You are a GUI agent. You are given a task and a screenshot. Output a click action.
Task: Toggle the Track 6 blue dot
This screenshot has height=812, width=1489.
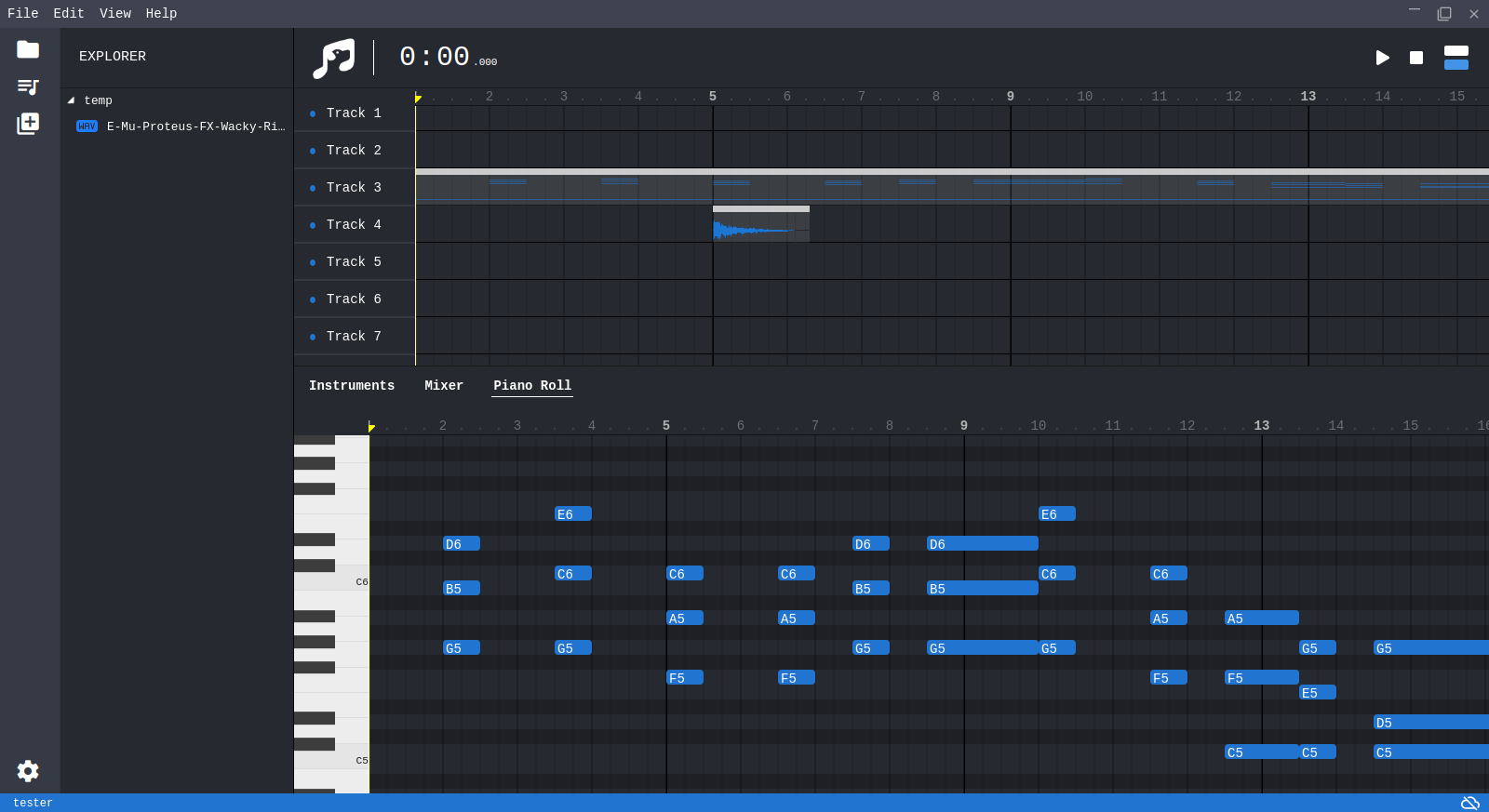[x=313, y=300]
